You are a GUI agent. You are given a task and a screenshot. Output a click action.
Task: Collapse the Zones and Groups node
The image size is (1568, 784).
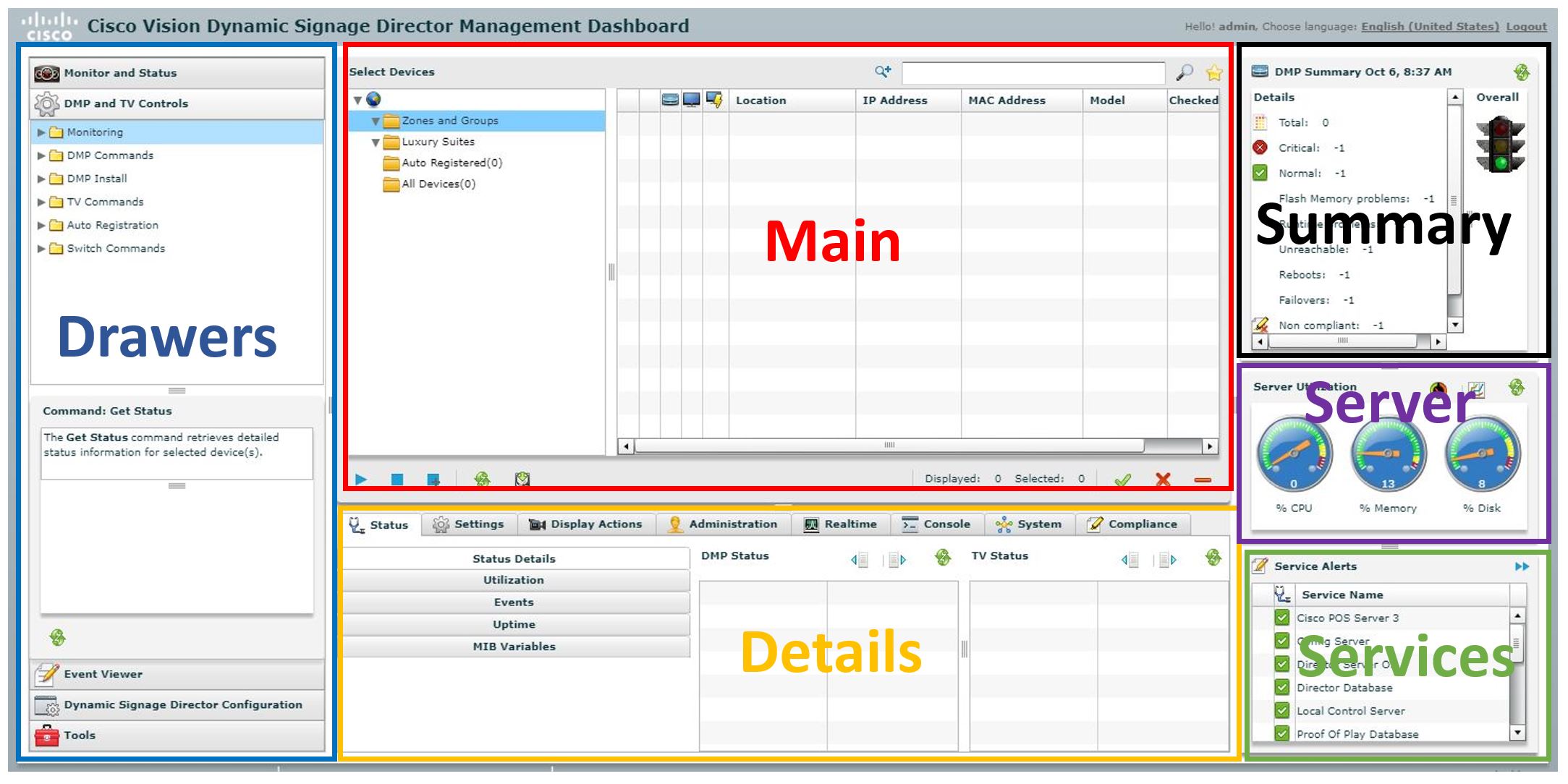pyautogui.click(x=376, y=122)
